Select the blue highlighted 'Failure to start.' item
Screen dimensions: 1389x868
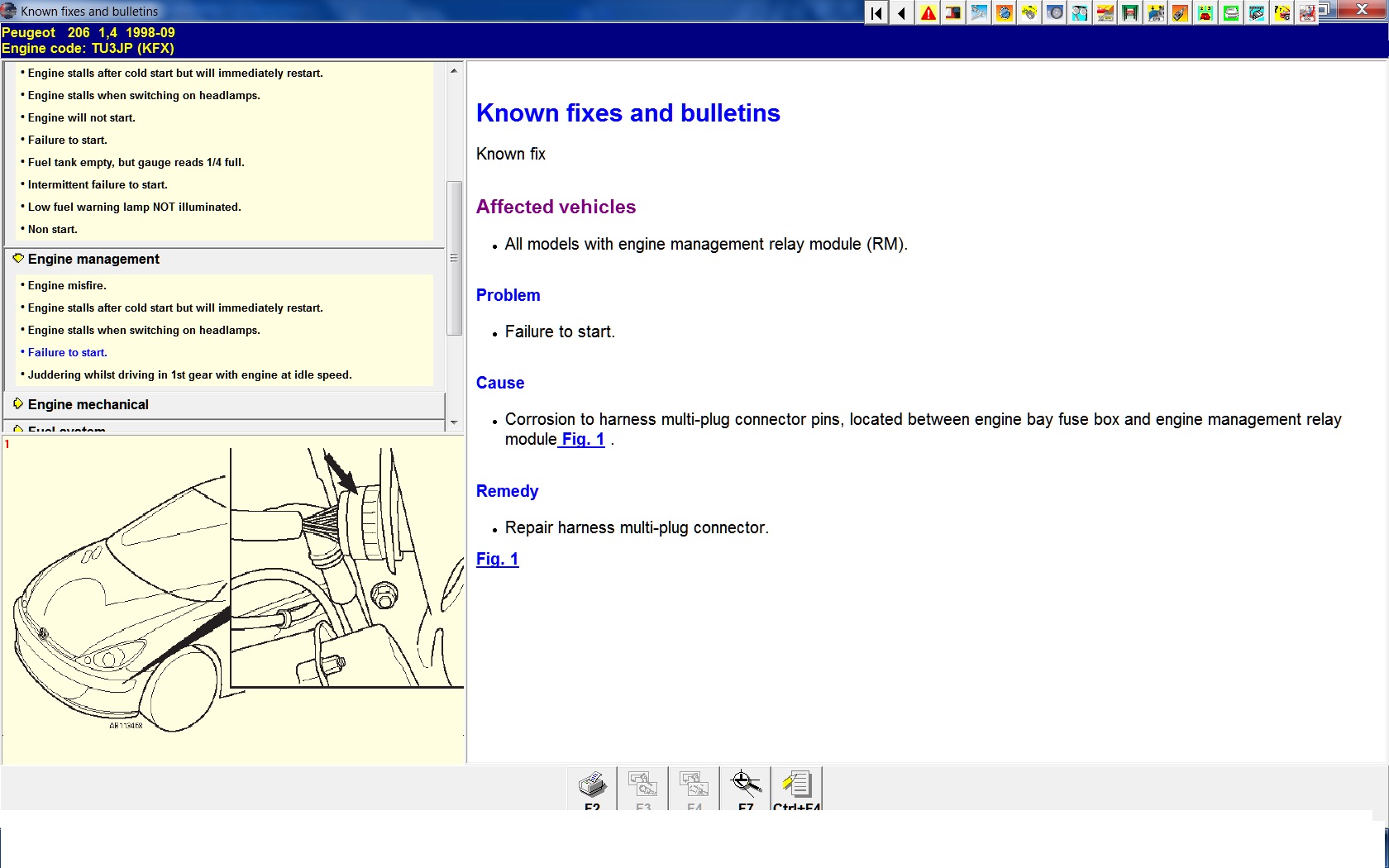coord(68,353)
